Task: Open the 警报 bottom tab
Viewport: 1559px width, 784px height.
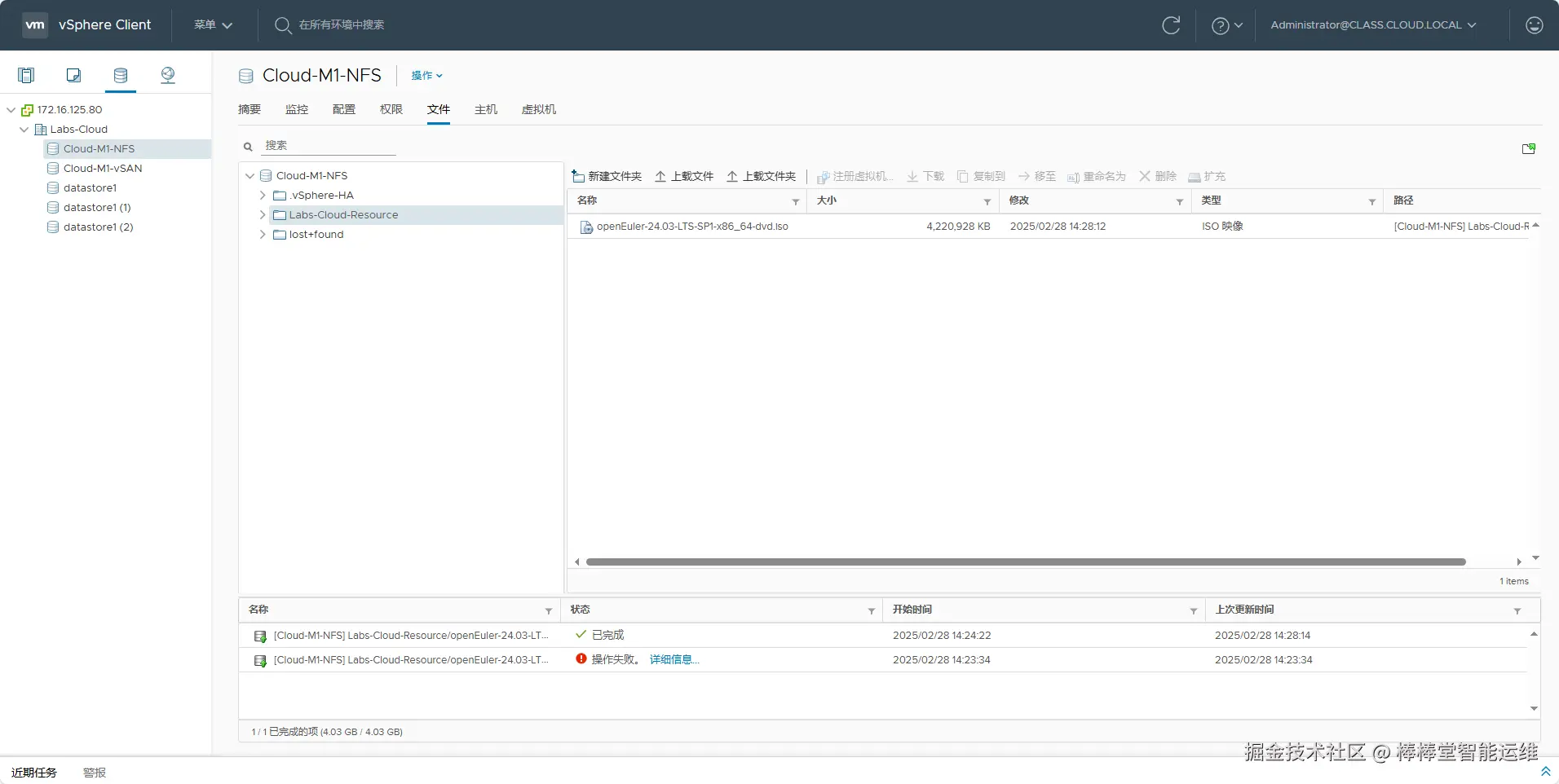Action: [95, 773]
